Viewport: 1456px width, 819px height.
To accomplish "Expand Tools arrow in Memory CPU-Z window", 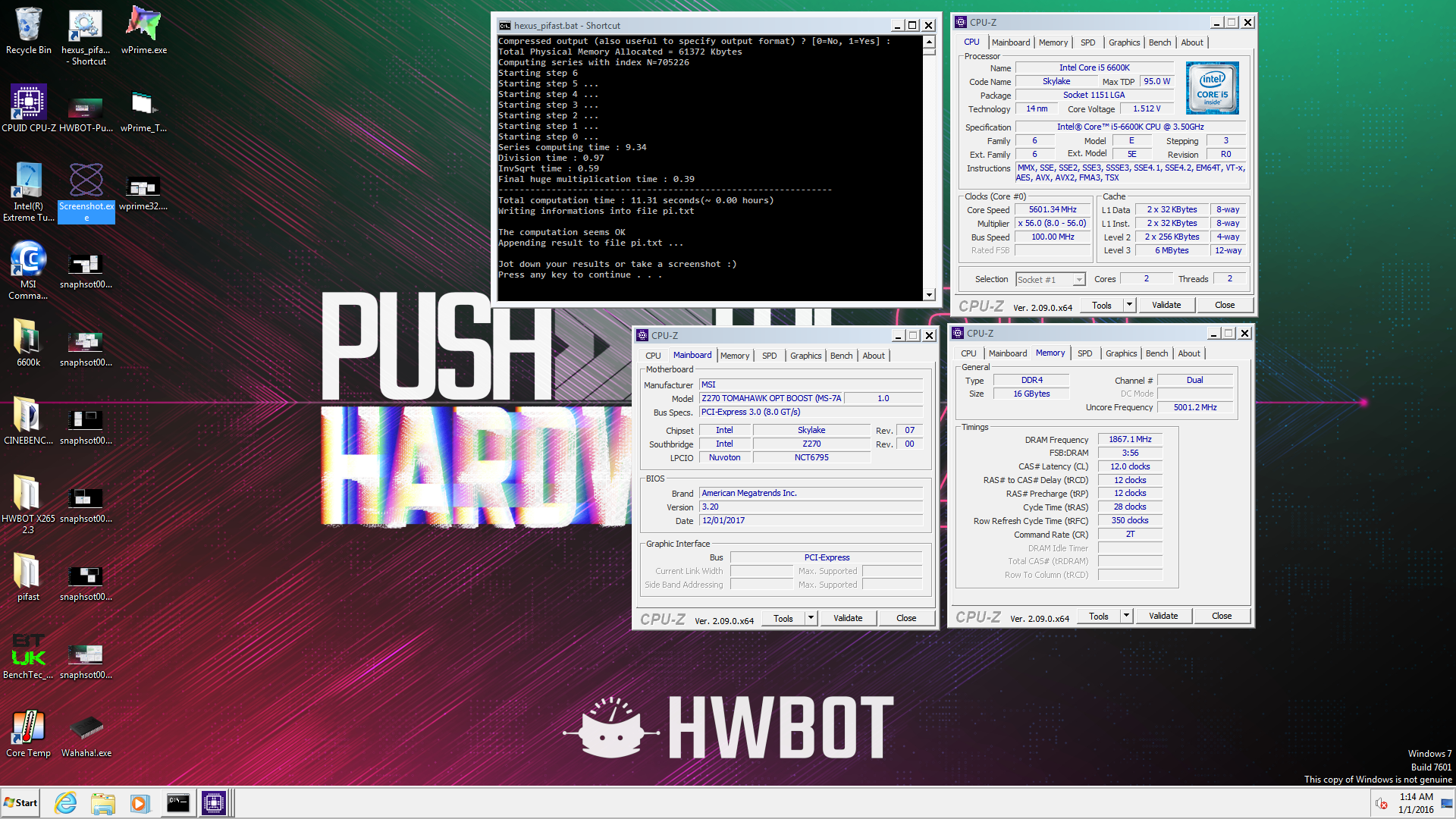I will (1126, 616).
